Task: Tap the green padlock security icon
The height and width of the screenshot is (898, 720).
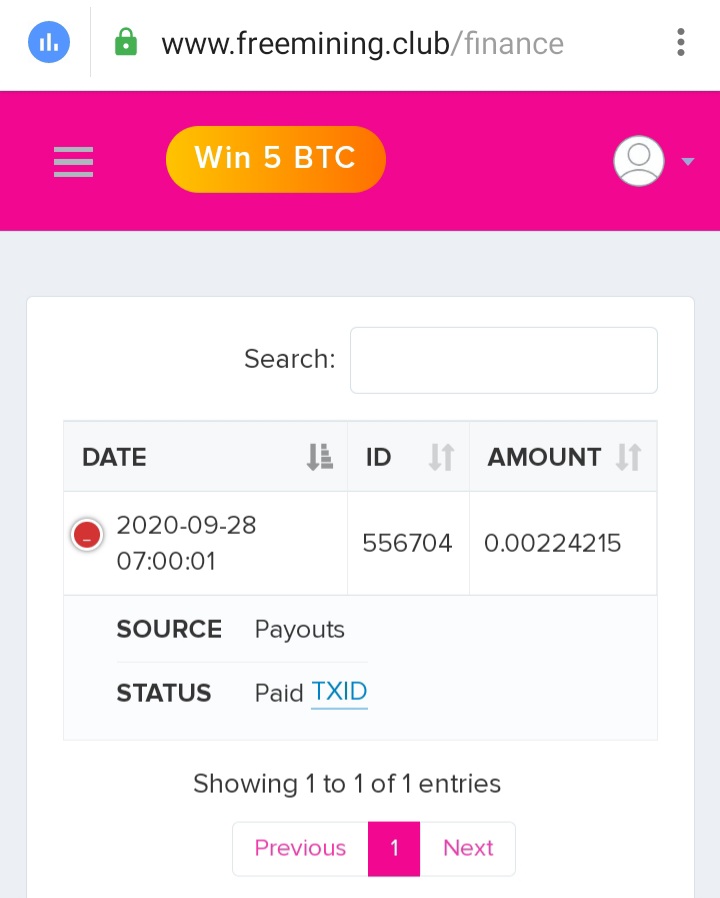Action: (125, 42)
